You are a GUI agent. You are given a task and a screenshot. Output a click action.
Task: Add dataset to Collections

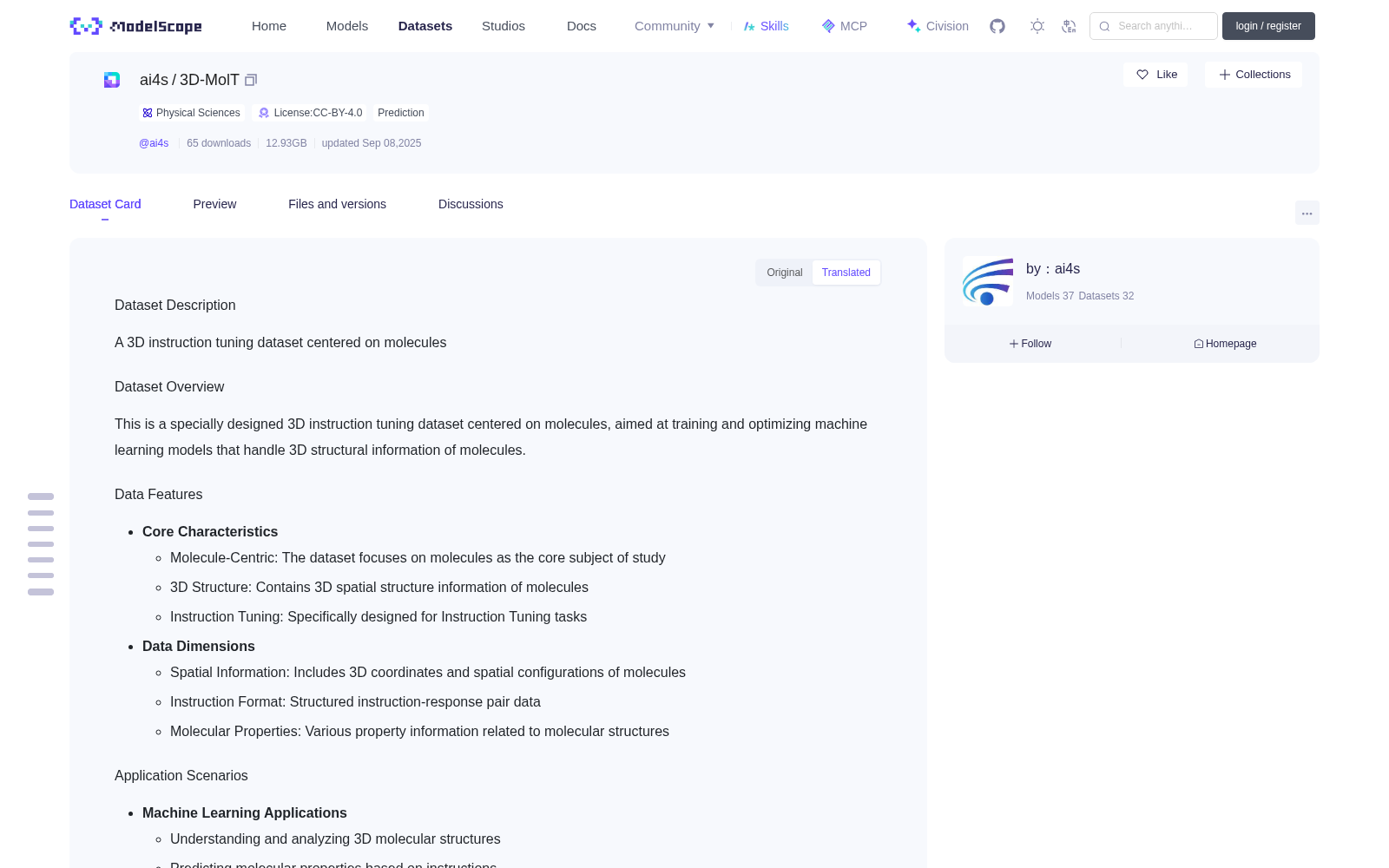(1254, 75)
